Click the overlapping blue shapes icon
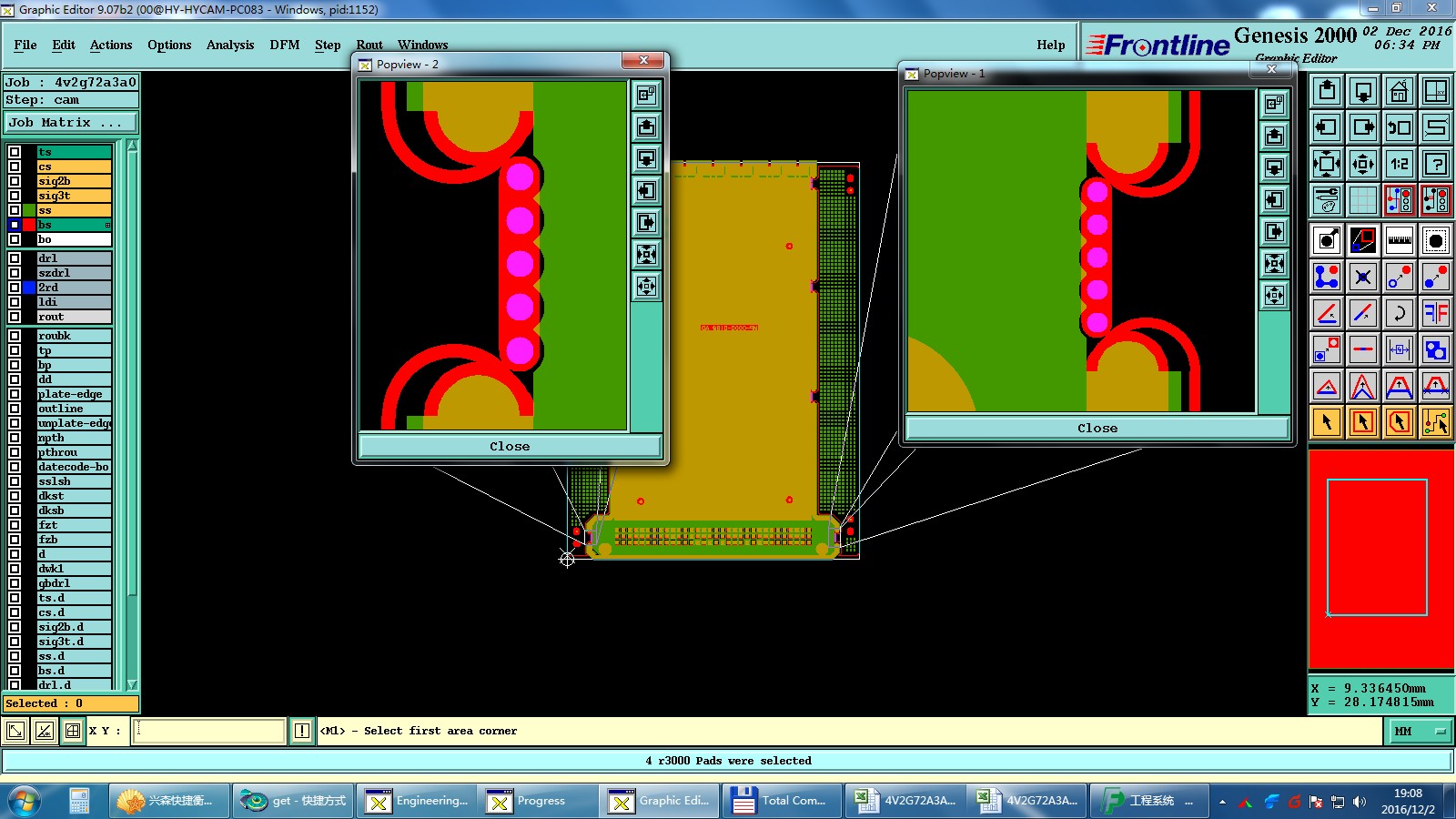This screenshot has height=819, width=1456. (x=1436, y=349)
